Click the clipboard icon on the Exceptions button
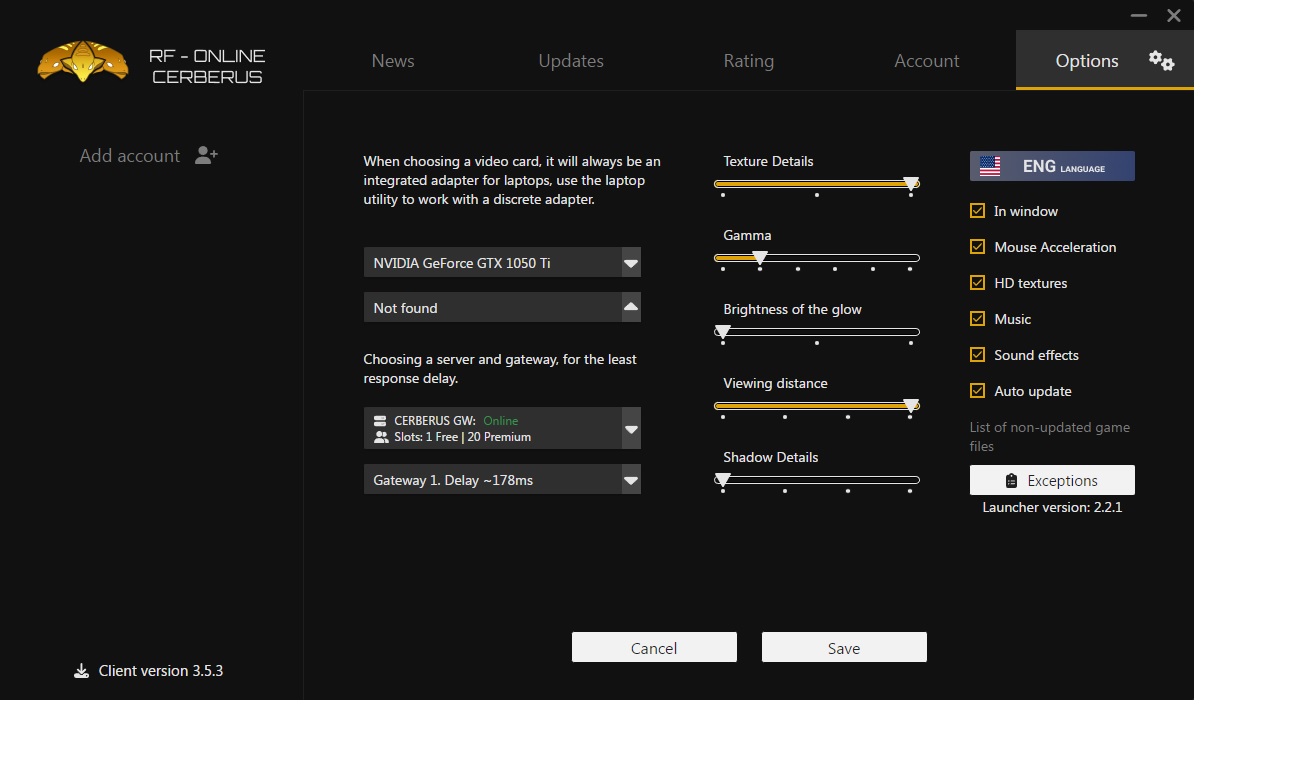The height and width of the screenshot is (780, 1300). coord(1011,481)
